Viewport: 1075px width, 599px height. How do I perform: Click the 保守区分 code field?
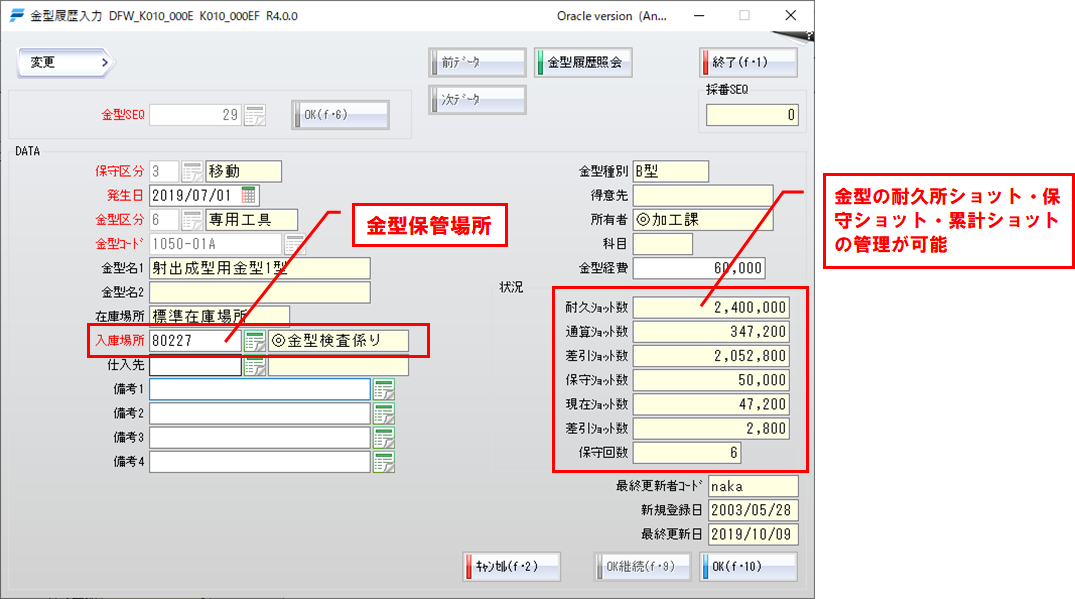(x=164, y=171)
